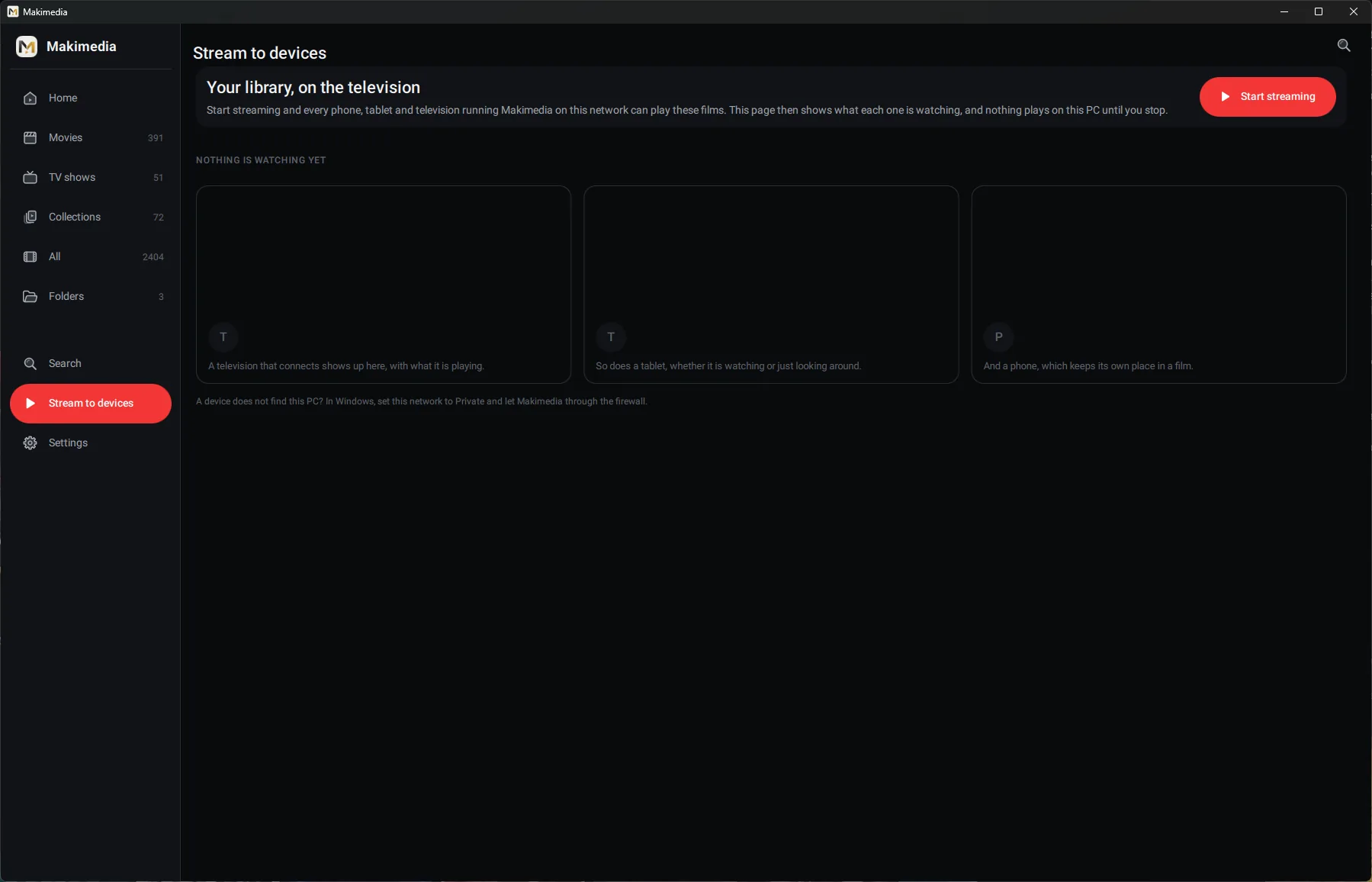Minimize the Makimedia window

point(1284,12)
